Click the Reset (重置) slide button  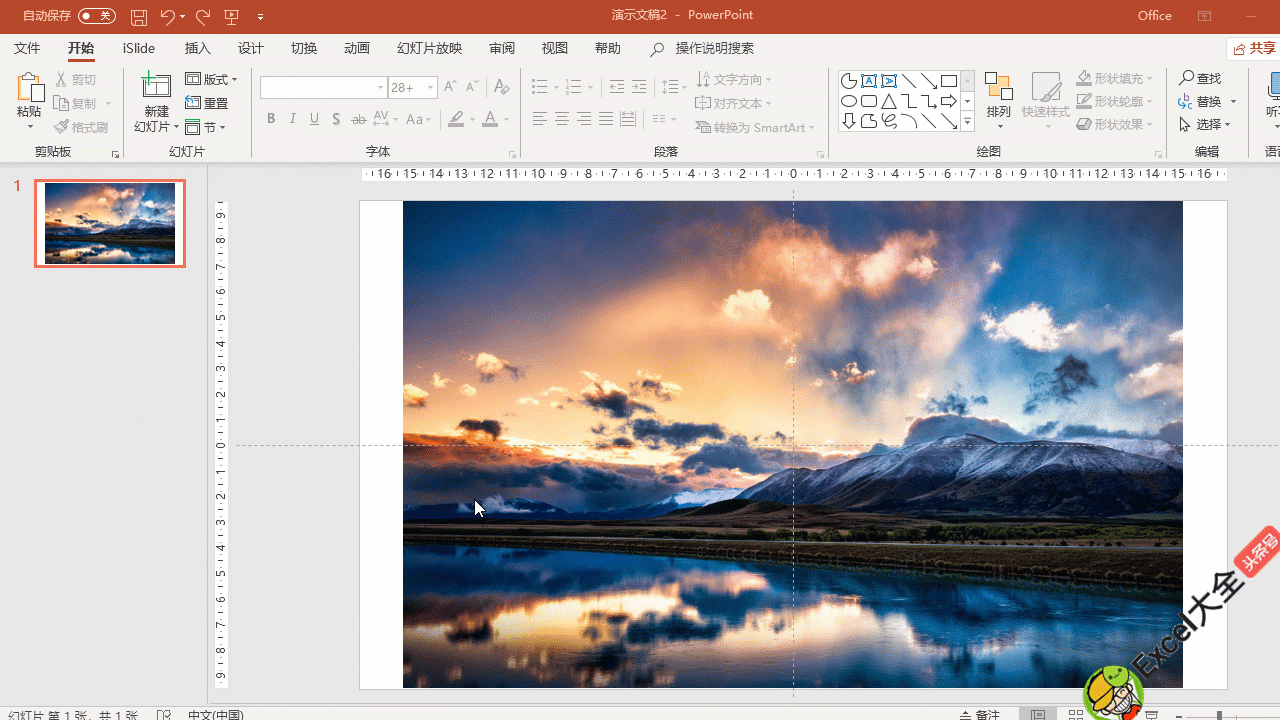coord(208,103)
